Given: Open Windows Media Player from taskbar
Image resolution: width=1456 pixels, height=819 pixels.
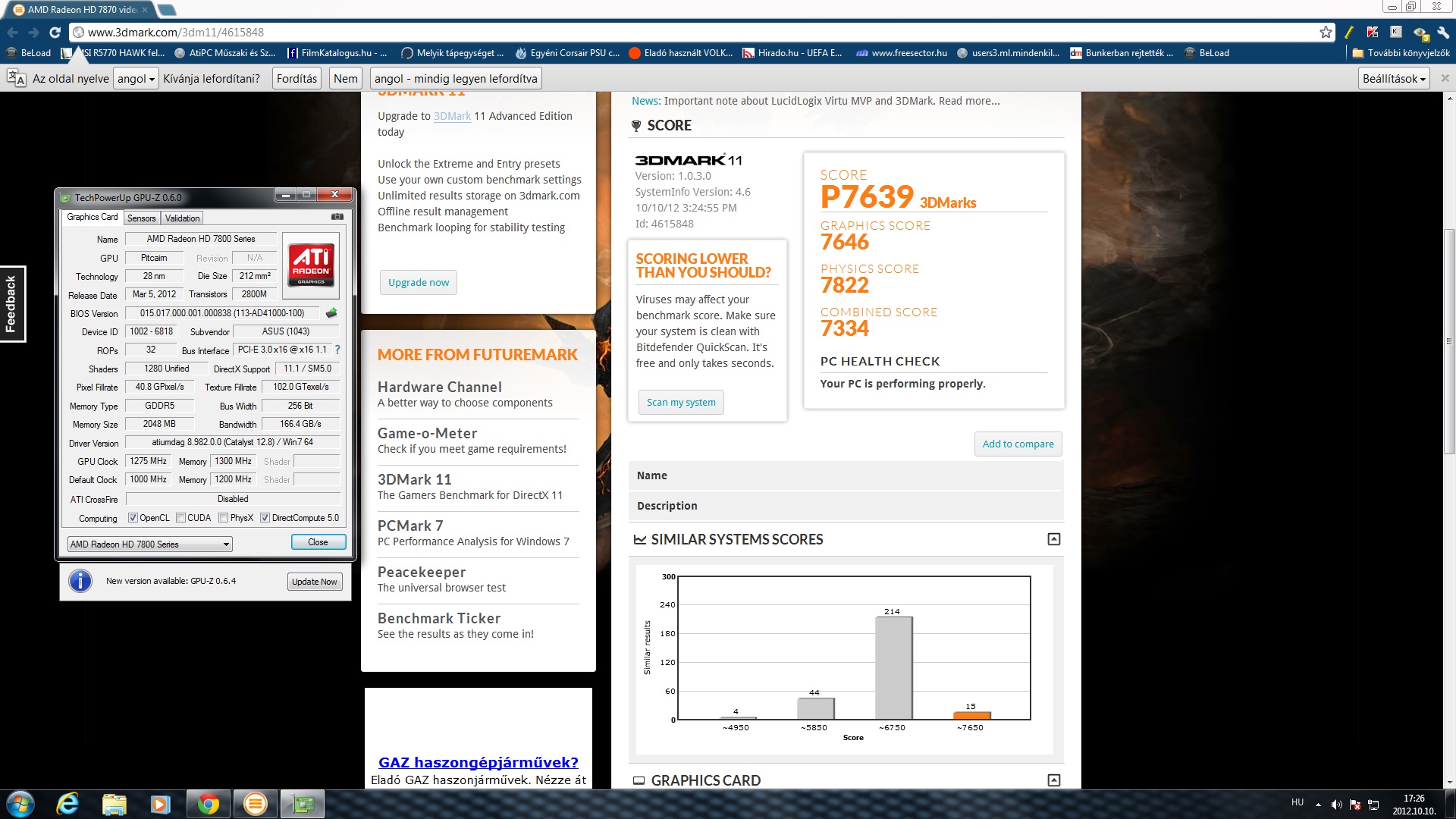Looking at the screenshot, I should click(x=160, y=804).
